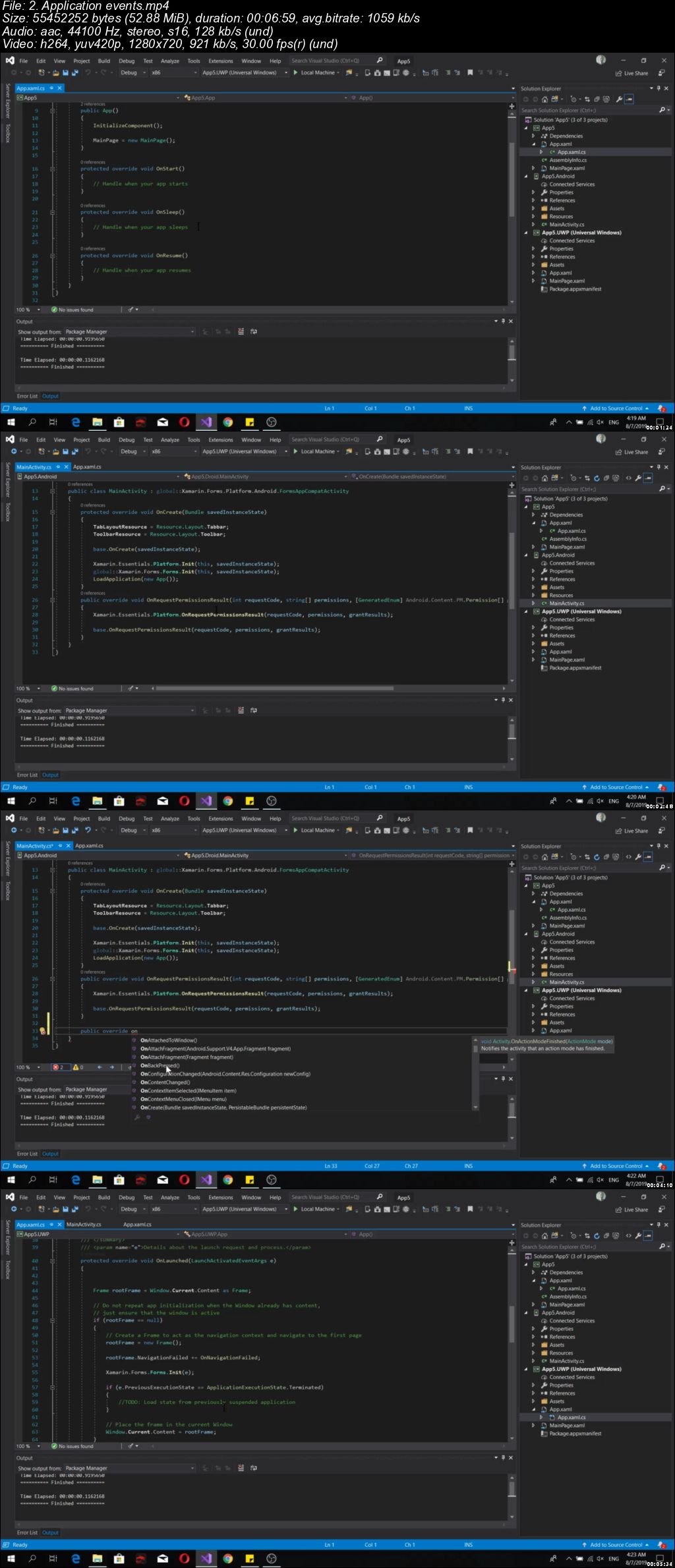Toggle auto-hide pin of Output panel in 00:02:48 frame
This screenshot has width=675, height=1568.
pos(503,700)
